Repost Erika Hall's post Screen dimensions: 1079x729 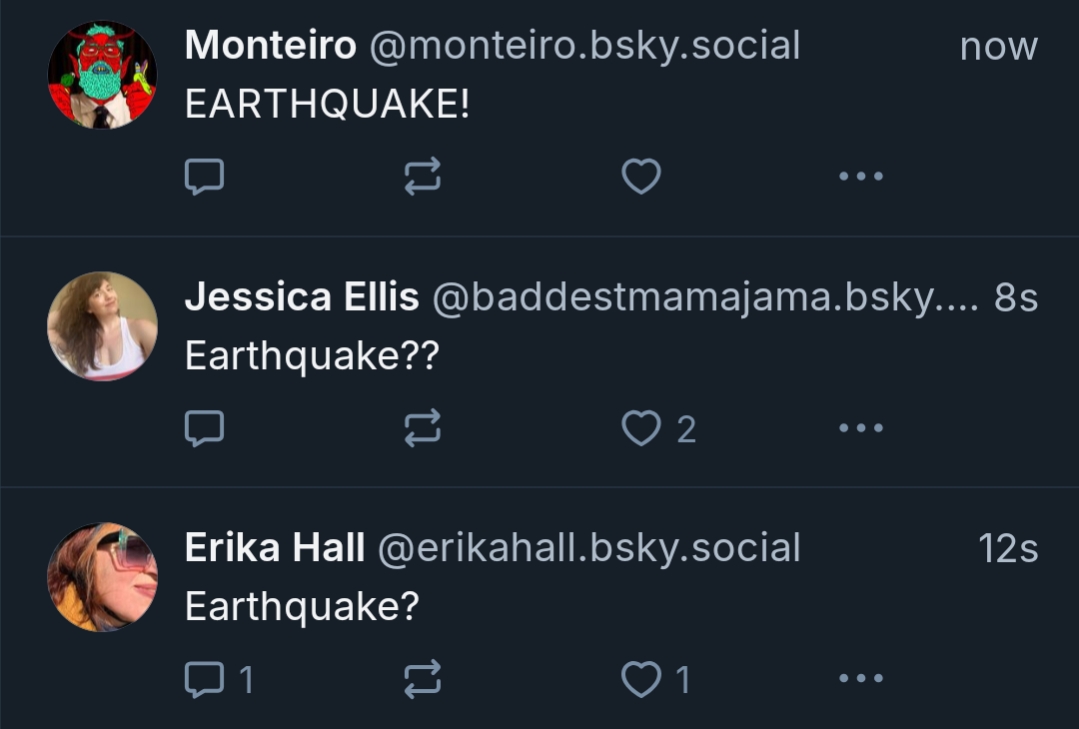pos(422,681)
